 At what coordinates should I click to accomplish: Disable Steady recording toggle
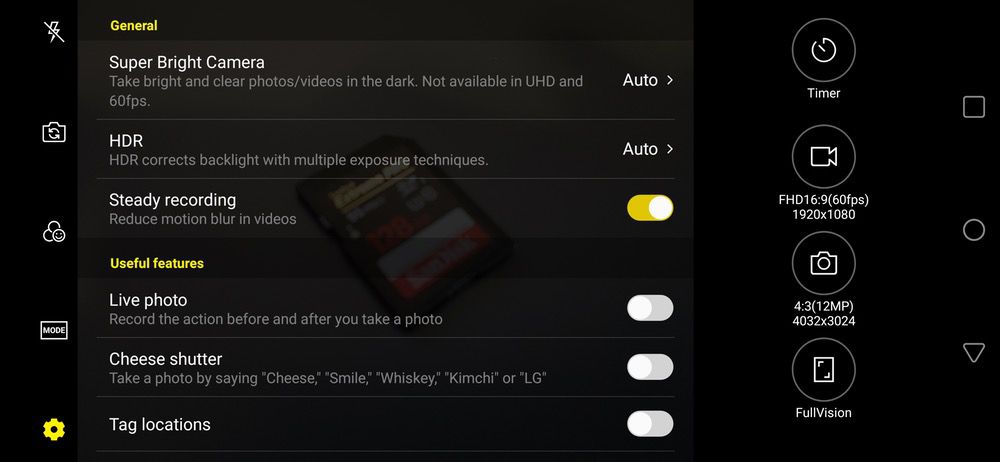tap(650, 208)
